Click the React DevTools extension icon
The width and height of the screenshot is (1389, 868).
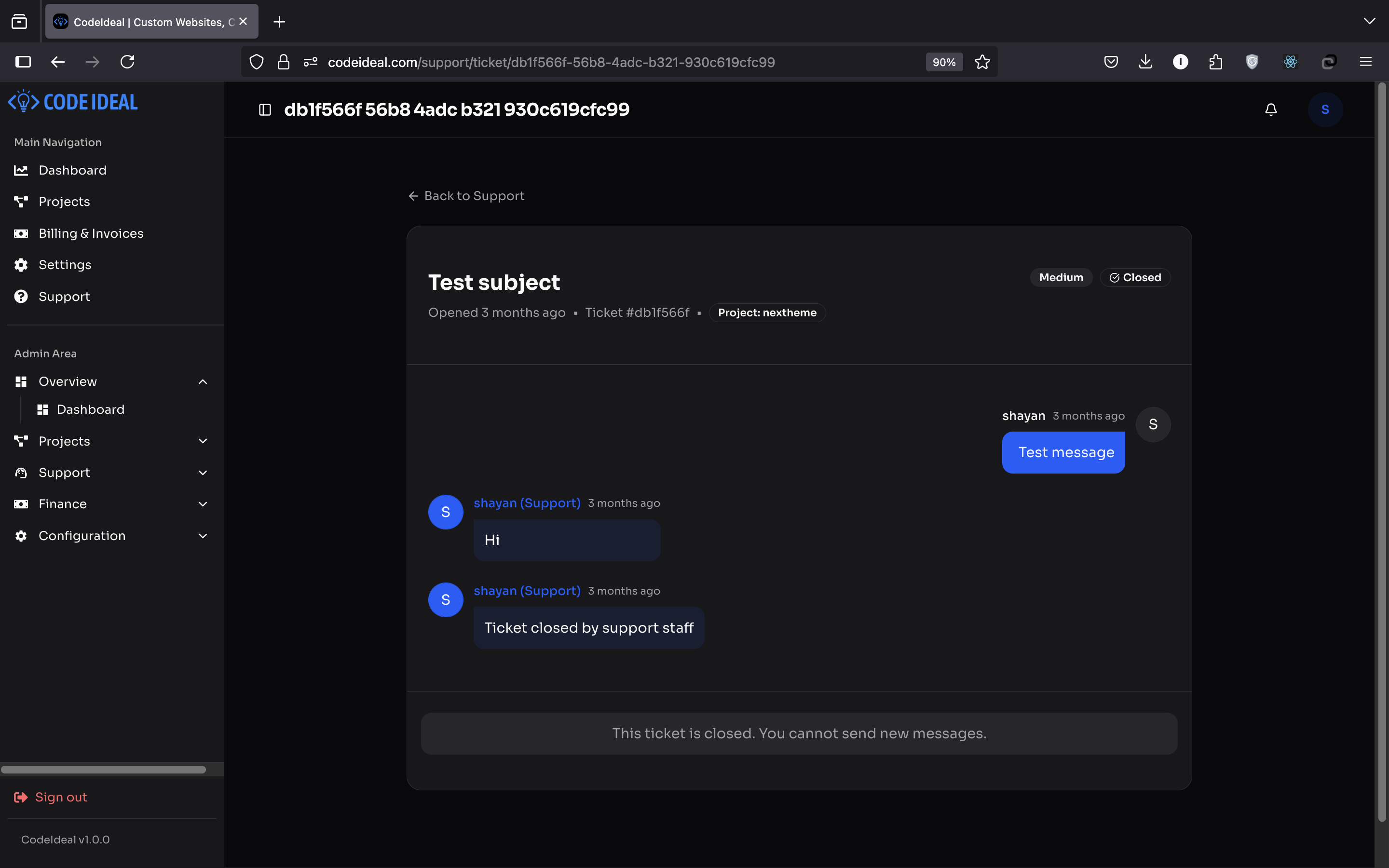coord(1290,62)
